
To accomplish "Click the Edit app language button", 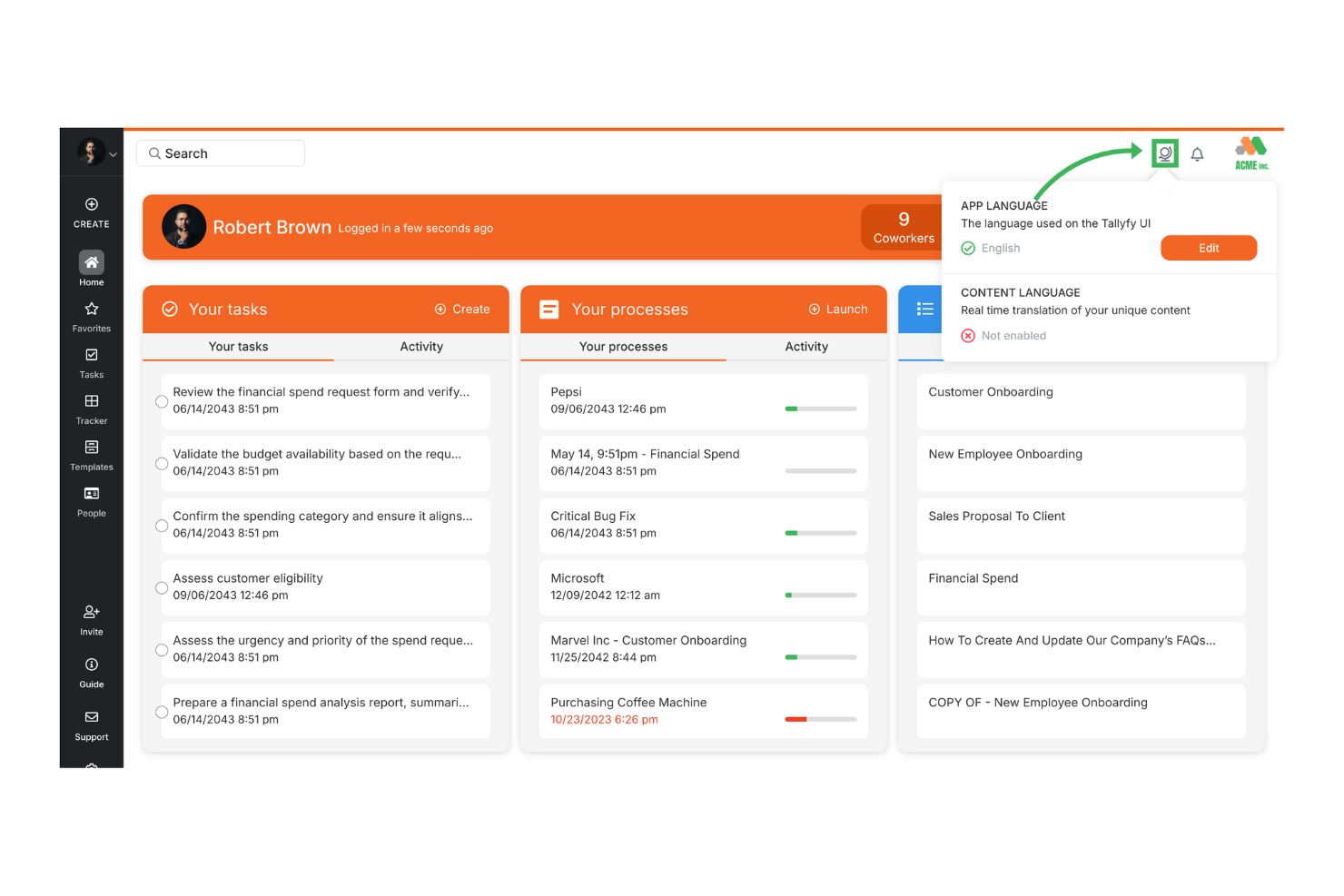I will pos(1209,248).
